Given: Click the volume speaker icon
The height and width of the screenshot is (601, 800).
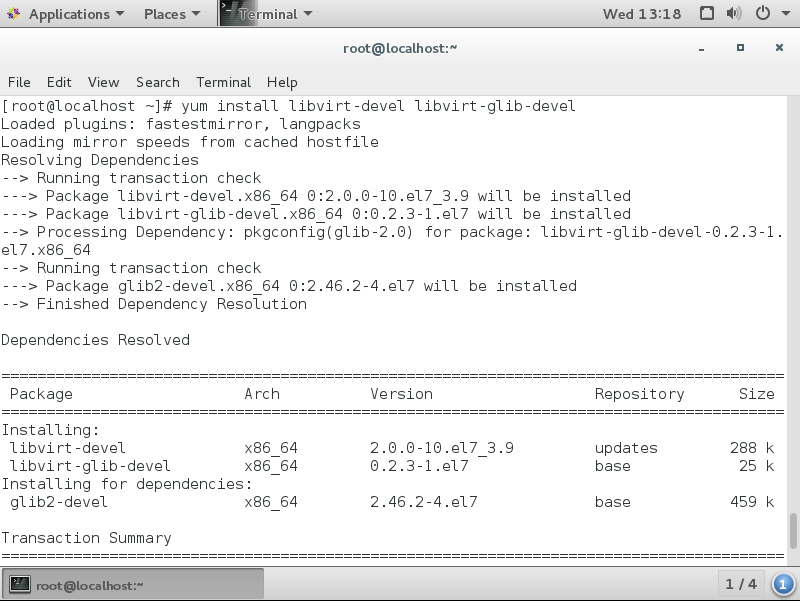Looking at the screenshot, I should tap(735, 14).
